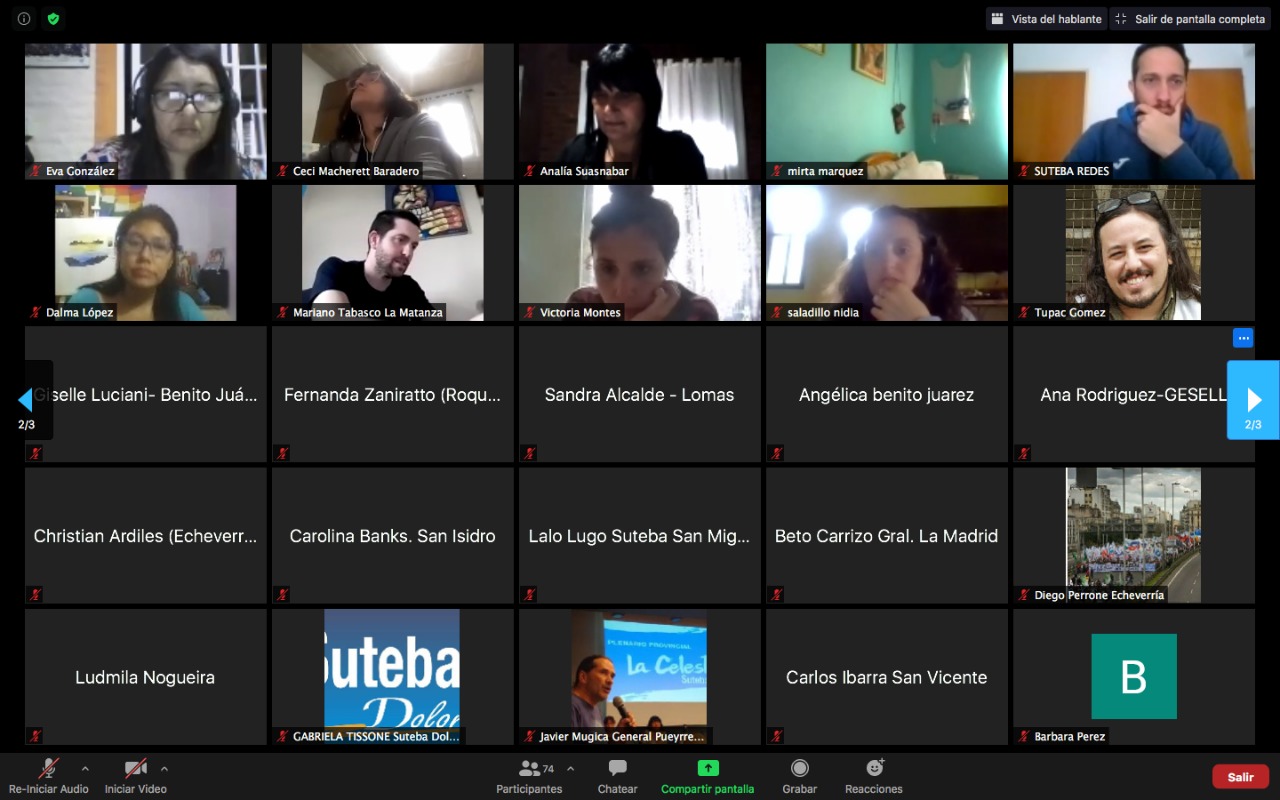Click the green Compartir pantalla icon
1280x800 pixels.
tap(707, 769)
